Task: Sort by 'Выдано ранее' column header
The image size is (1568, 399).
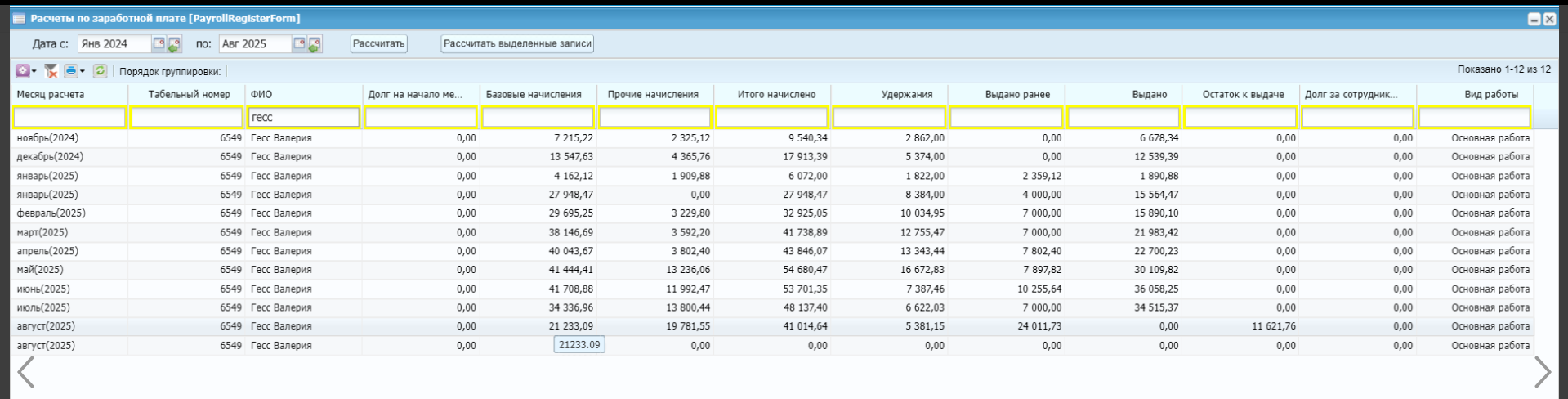Action: tap(1007, 95)
